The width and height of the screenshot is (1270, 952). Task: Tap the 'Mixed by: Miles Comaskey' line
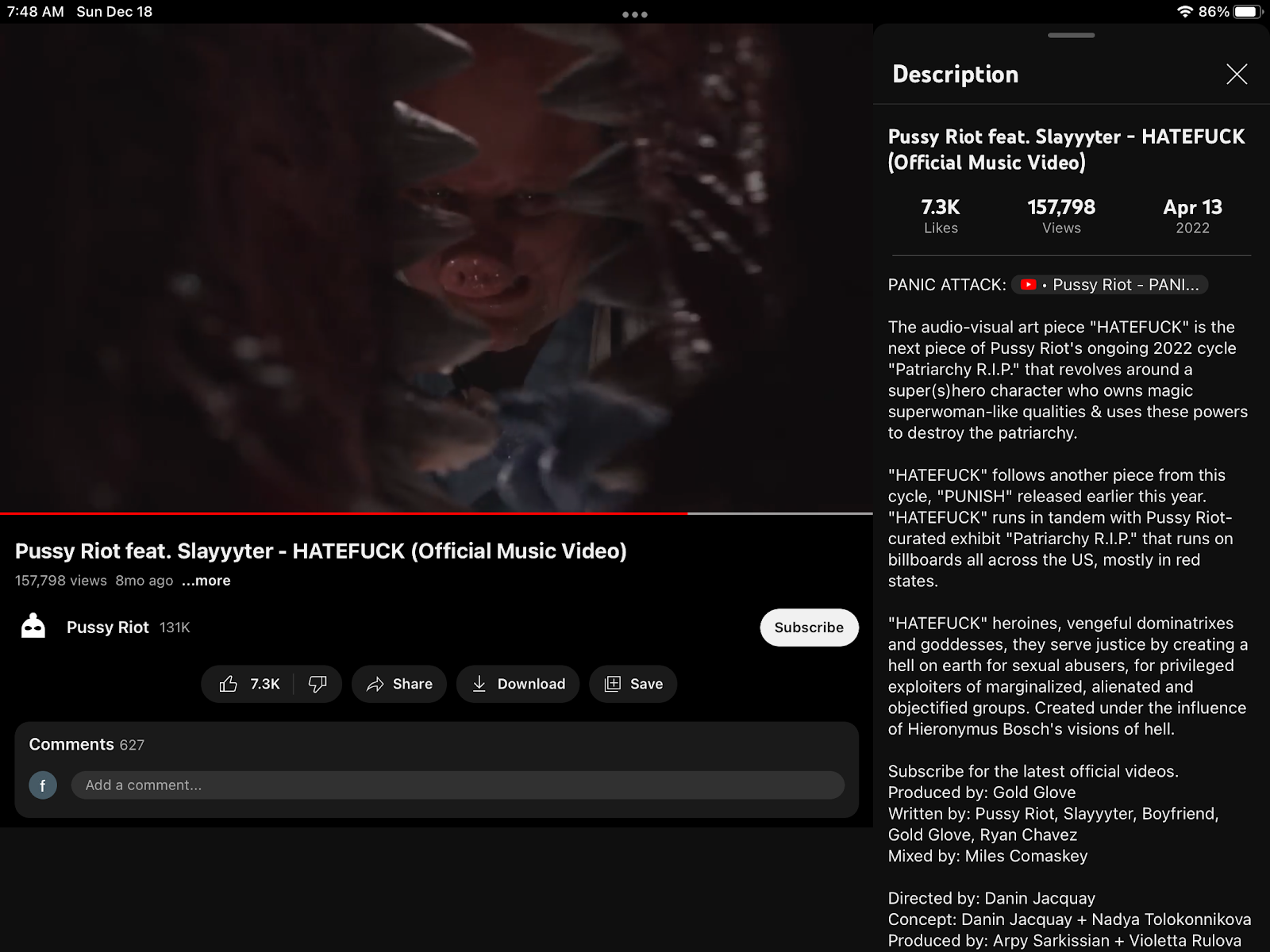click(987, 856)
